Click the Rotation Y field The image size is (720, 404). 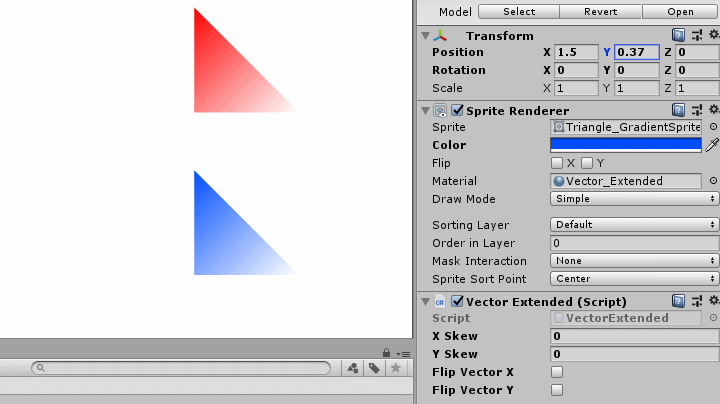pyautogui.click(x=637, y=70)
